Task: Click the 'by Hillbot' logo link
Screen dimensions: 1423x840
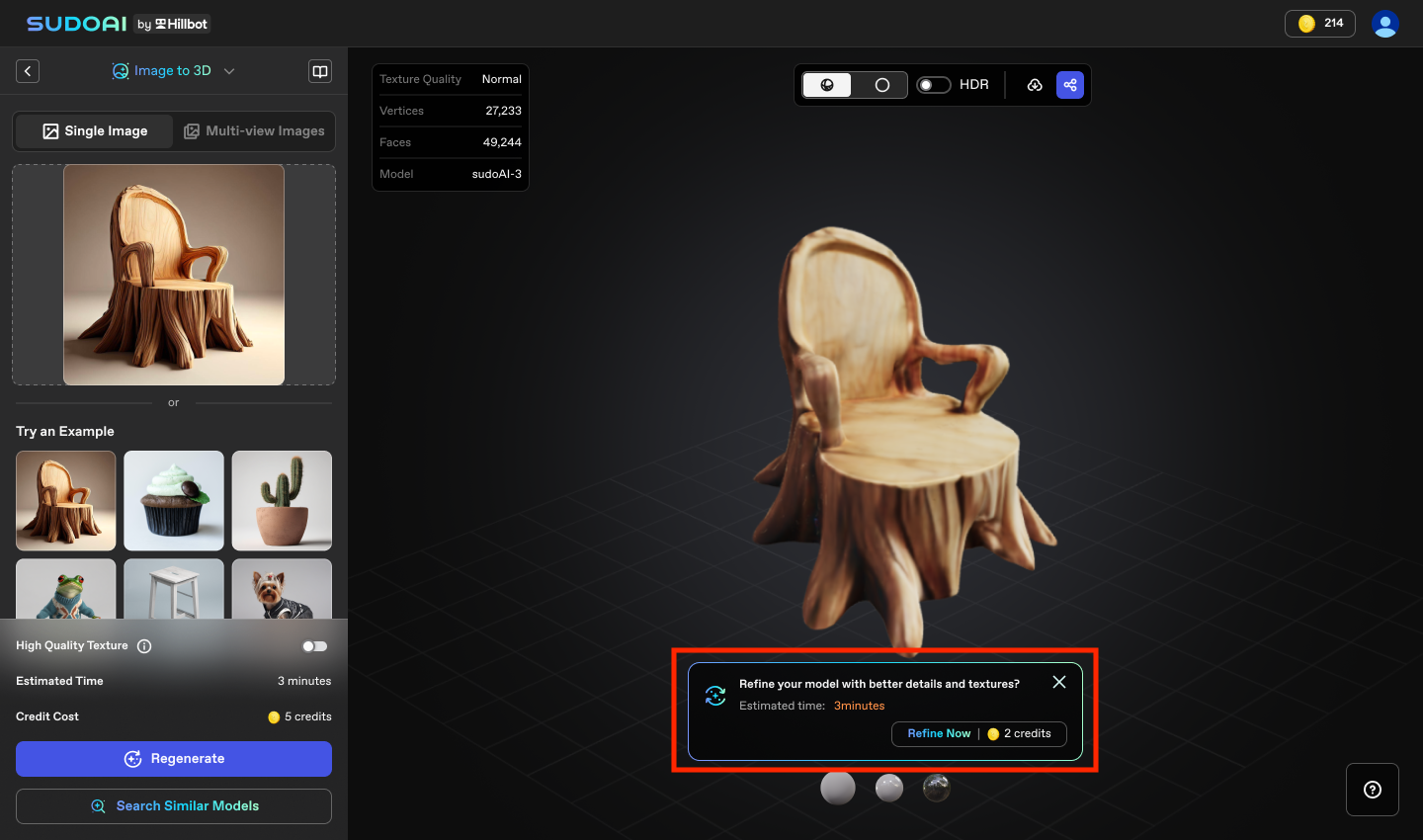Action: [173, 24]
